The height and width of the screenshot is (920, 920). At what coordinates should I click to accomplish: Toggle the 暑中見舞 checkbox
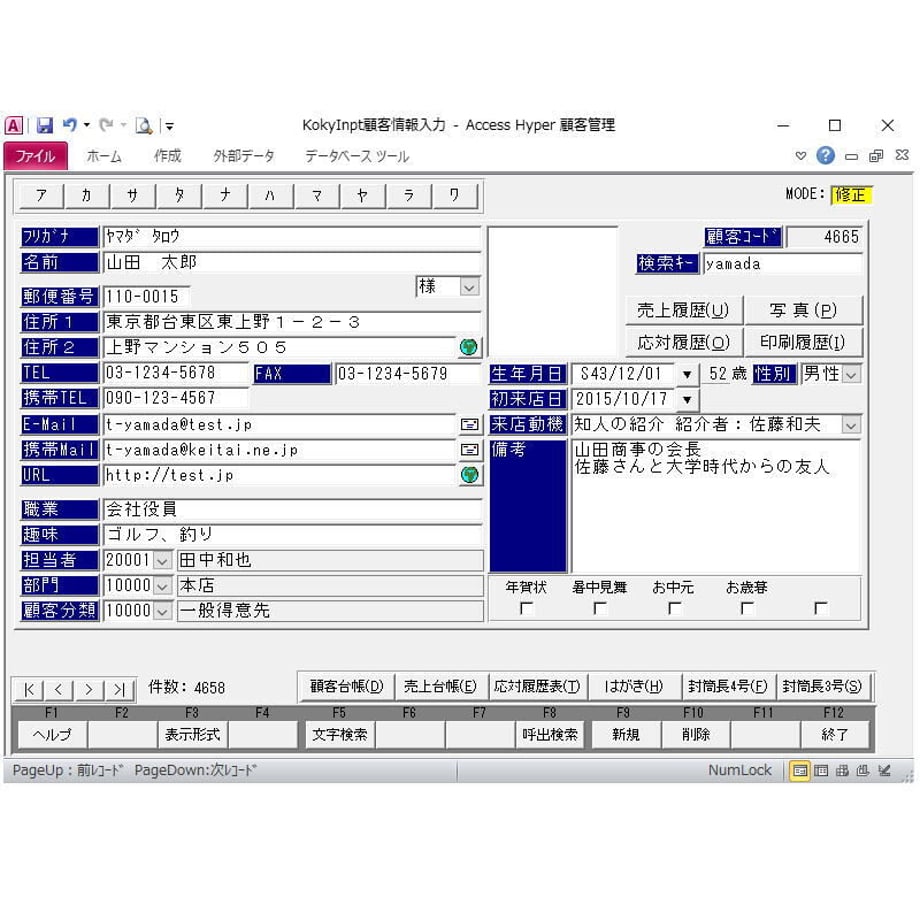pyautogui.click(x=600, y=608)
